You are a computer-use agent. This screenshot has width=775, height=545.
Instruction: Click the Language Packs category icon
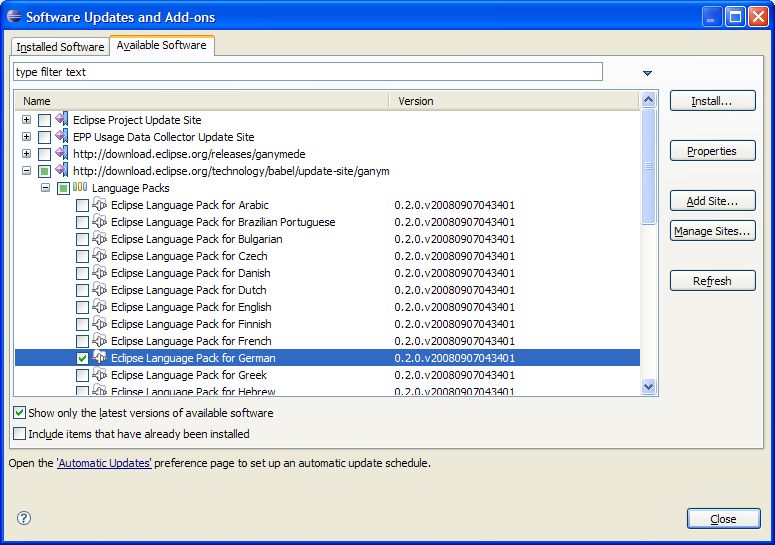point(80,187)
